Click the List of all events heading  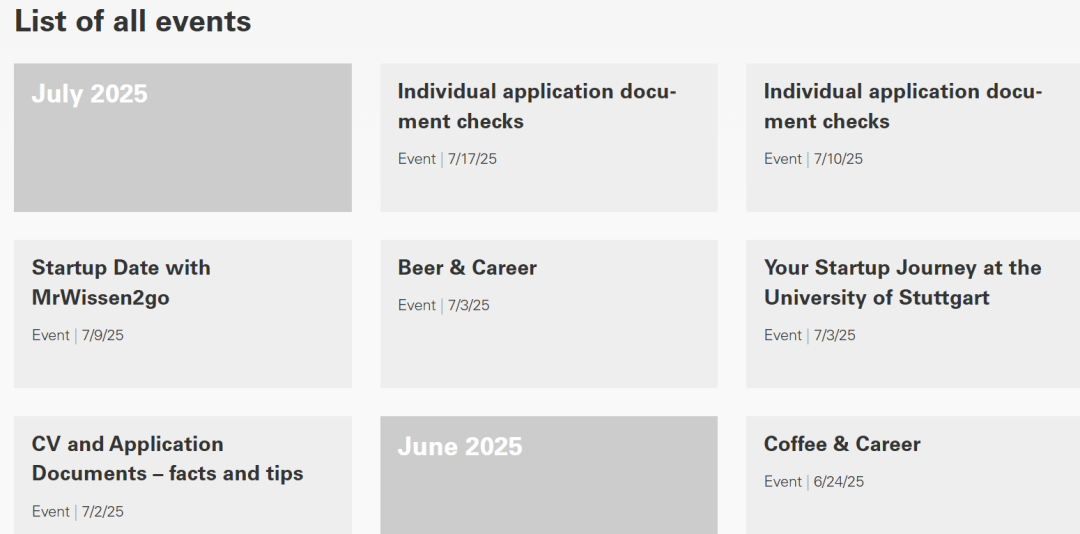coord(133,21)
